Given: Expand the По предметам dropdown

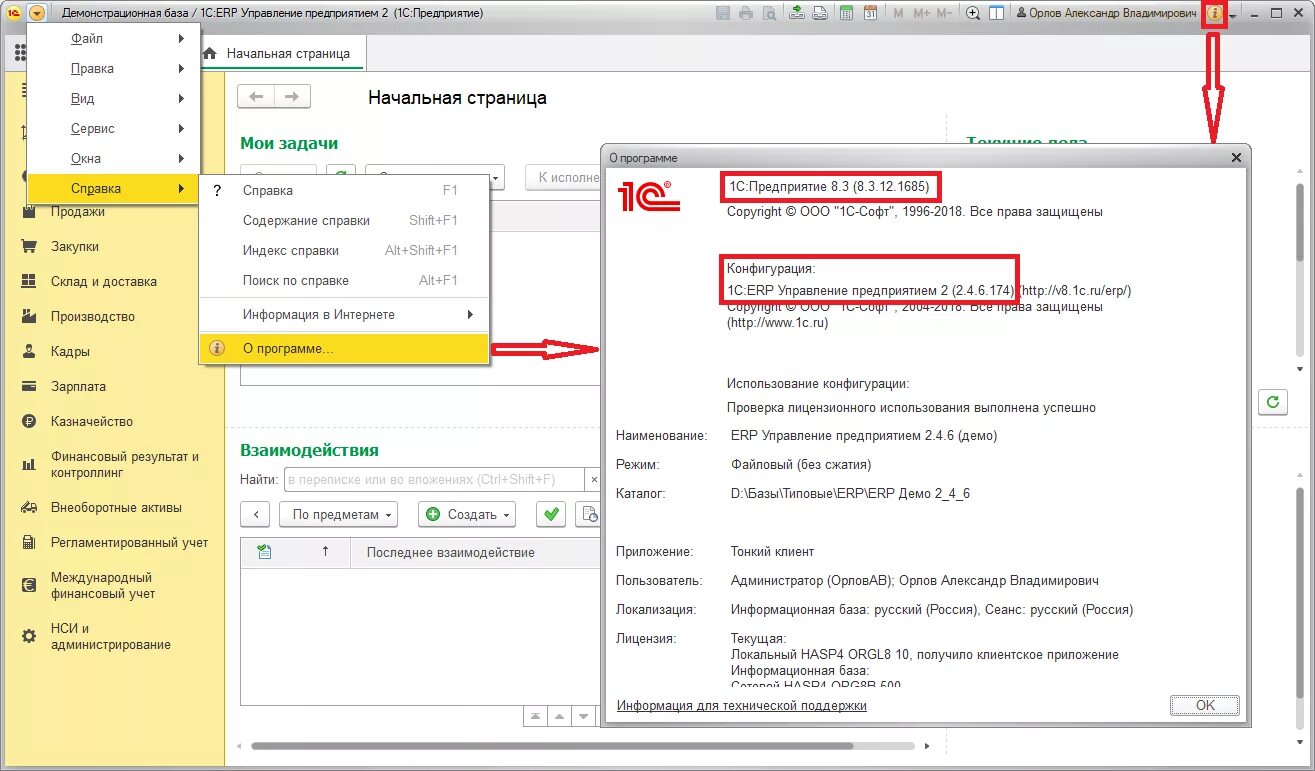Looking at the screenshot, I should tap(338, 514).
